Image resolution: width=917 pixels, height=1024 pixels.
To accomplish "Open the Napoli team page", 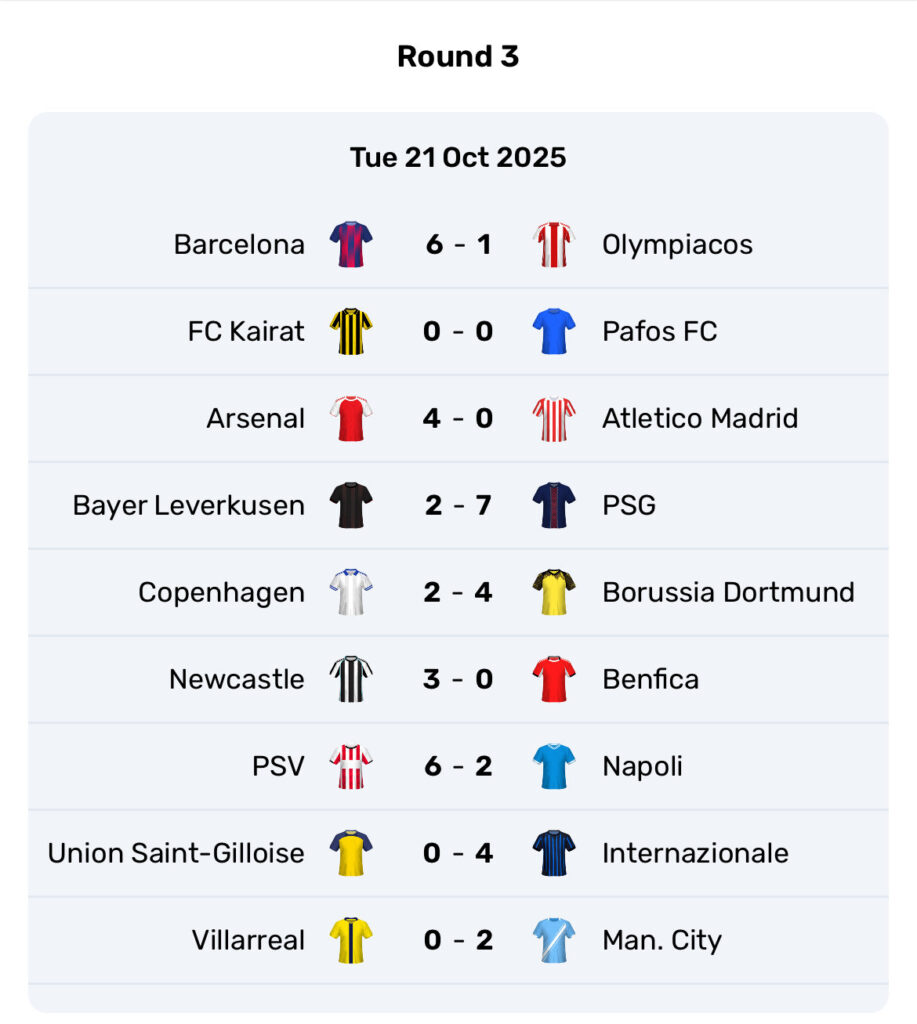I will (642, 766).
